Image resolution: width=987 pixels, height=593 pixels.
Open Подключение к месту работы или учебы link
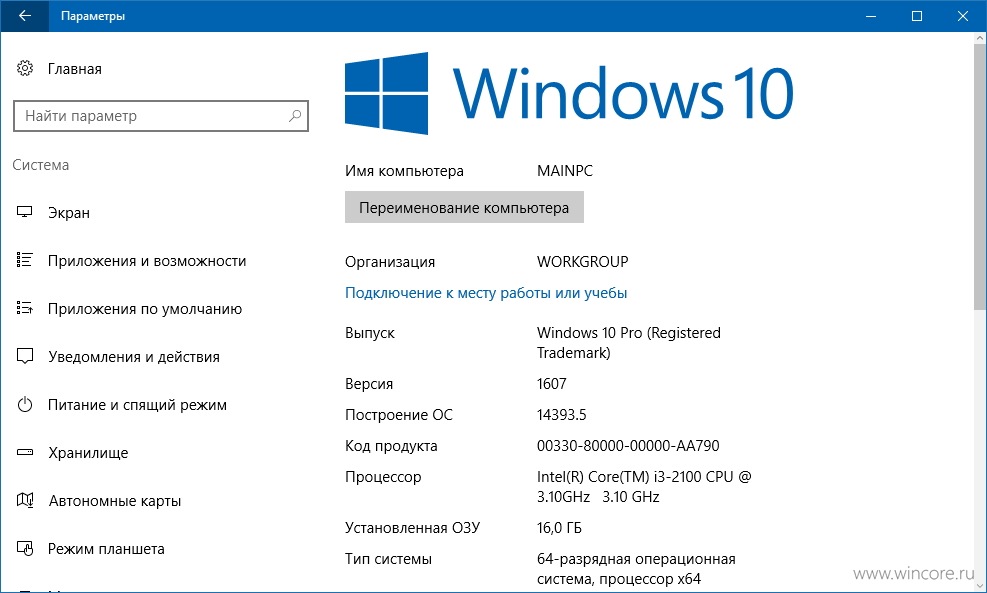point(486,293)
